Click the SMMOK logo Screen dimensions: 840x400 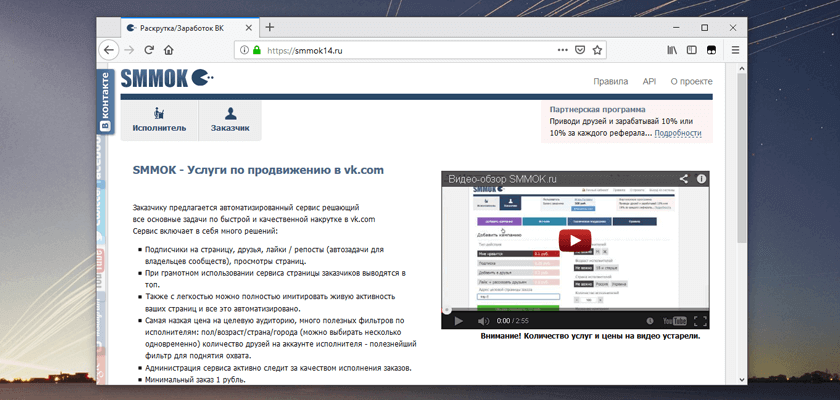tap(167, 78)
